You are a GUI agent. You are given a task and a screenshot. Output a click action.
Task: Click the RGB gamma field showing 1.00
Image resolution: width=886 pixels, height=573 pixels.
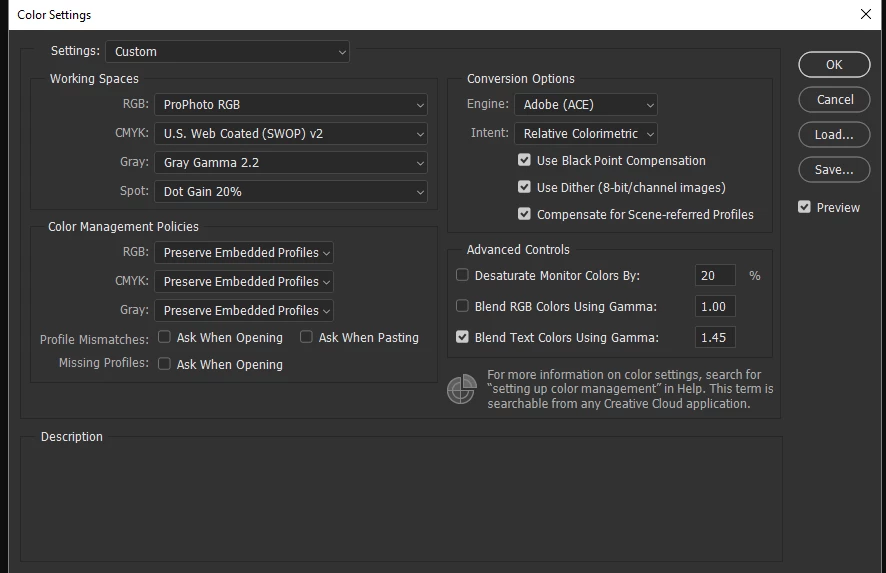pos(715,306)
